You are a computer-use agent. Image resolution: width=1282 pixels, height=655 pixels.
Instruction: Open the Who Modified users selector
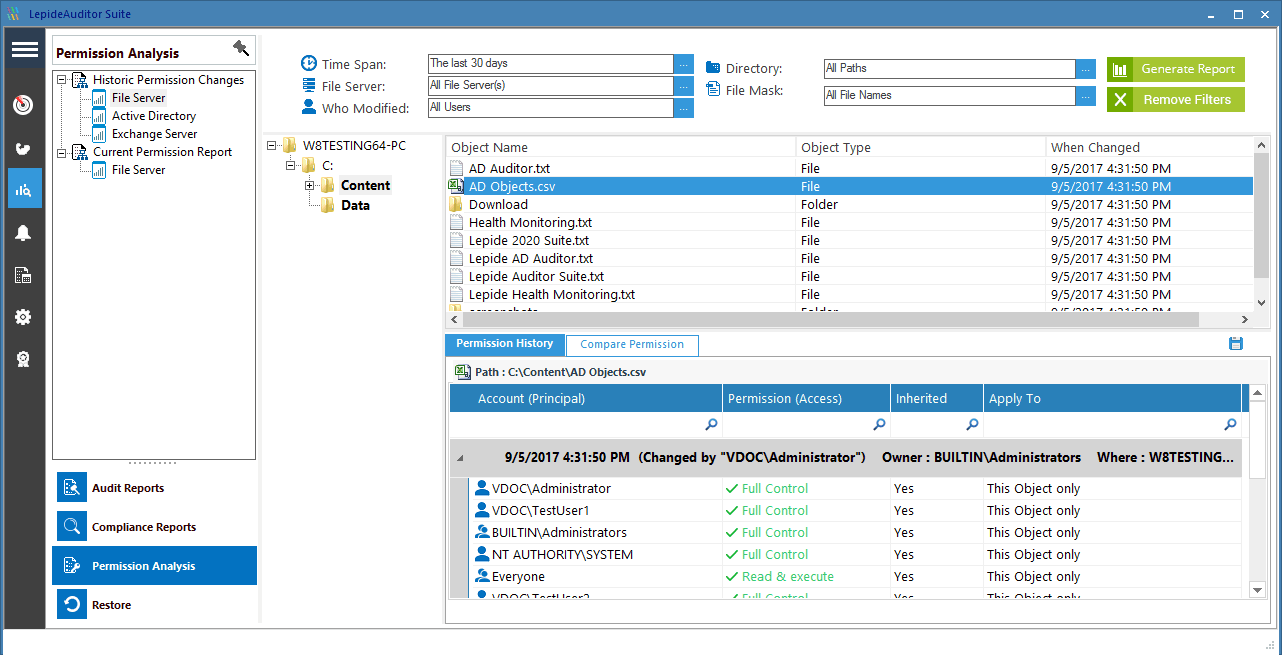(684, 108)
